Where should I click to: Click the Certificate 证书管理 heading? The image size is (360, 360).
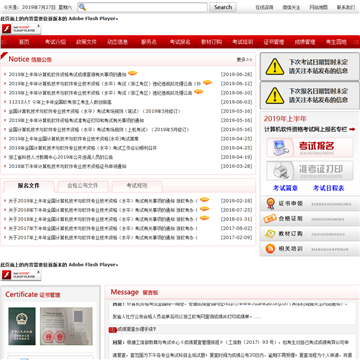(x=33, y=295)
